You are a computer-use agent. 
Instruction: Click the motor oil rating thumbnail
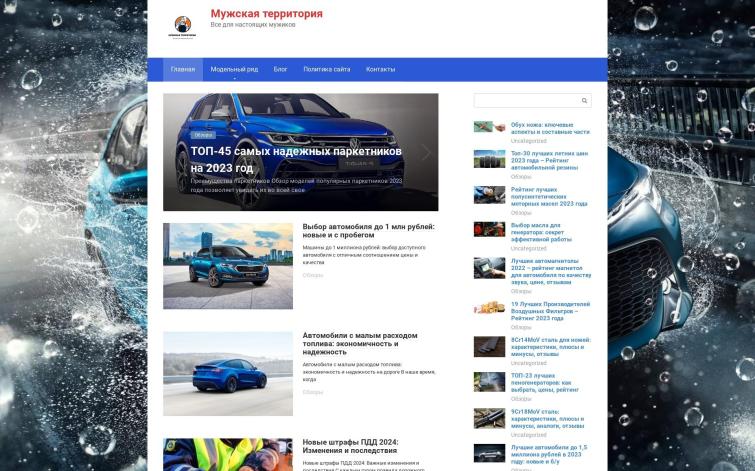point(489,195)
